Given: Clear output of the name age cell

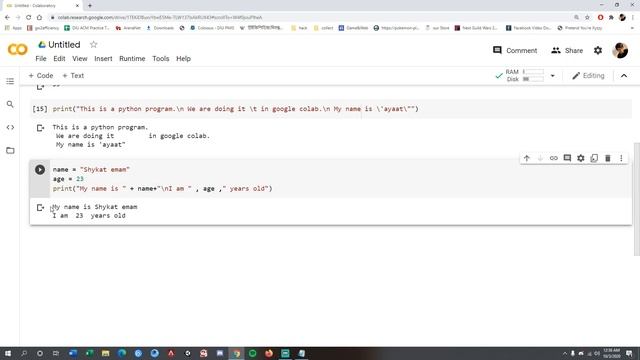Looking at the screenshot, I should (x=40, y=207).
